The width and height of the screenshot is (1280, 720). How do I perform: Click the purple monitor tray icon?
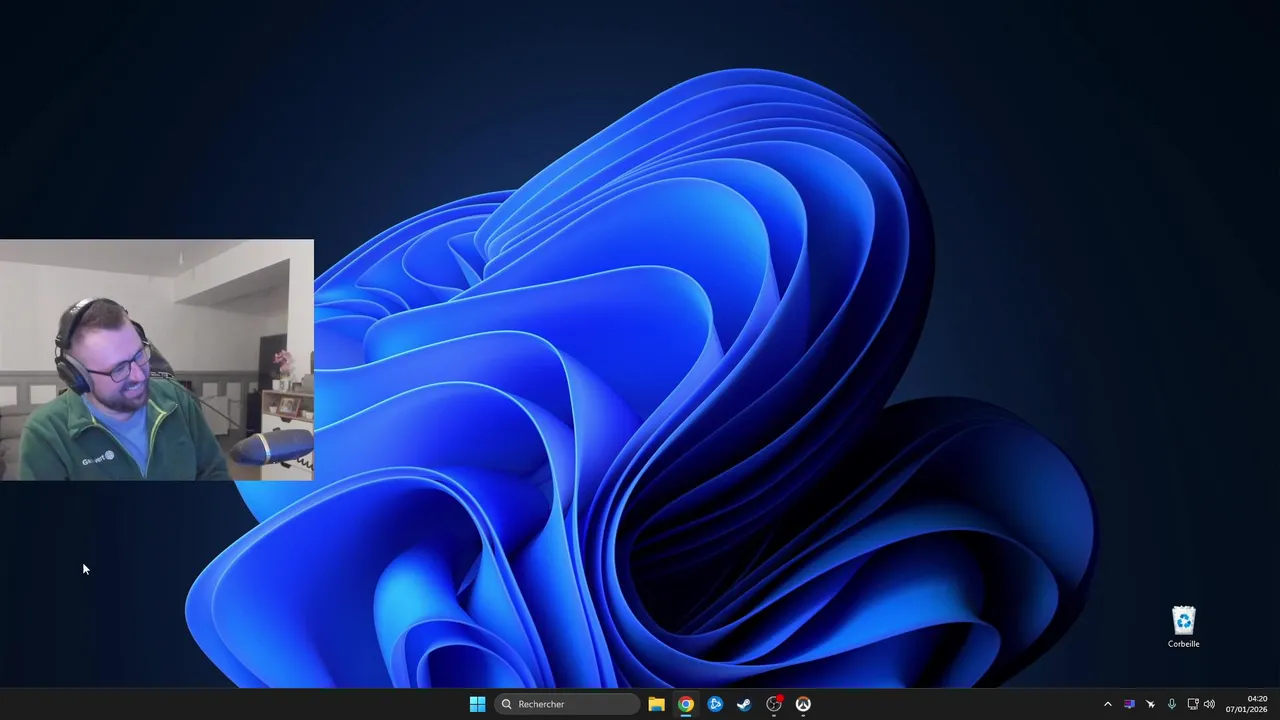tap(1129, 704)
